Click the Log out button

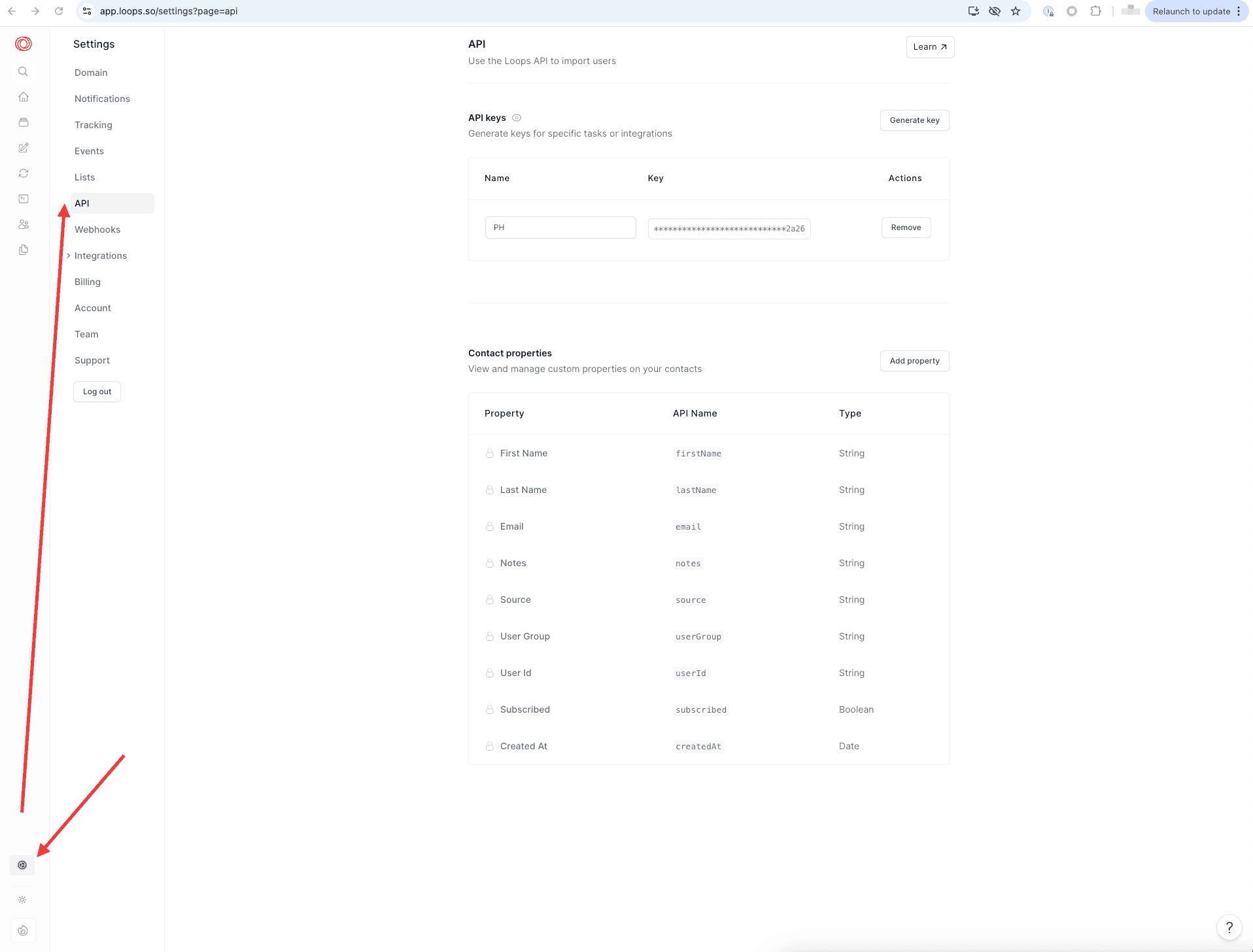point(97,392)
